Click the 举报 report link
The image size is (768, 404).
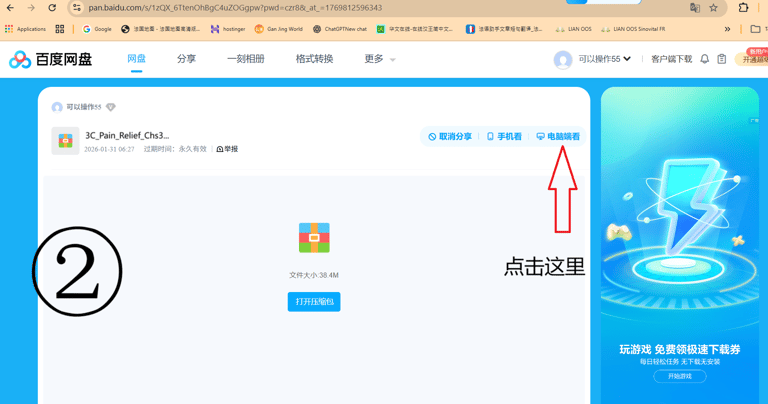click(x=227, y=149)
